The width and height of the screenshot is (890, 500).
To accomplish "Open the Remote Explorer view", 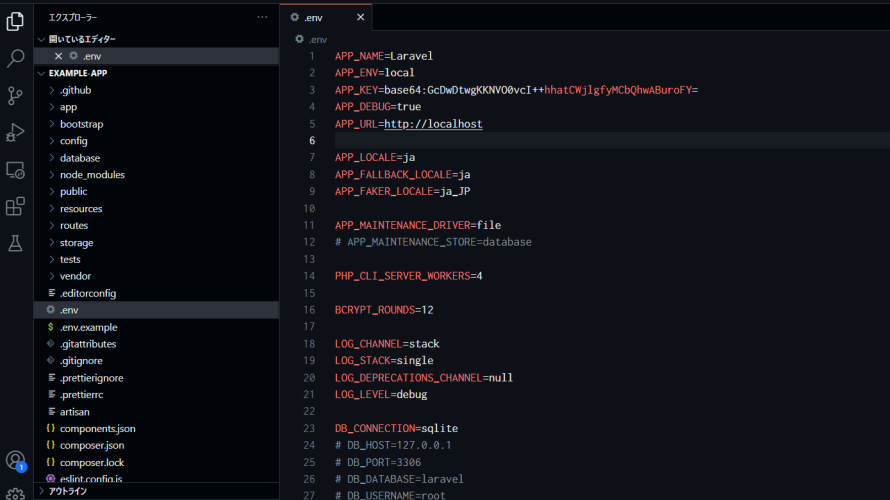I will pyautogui.click(x=15, y=170).
